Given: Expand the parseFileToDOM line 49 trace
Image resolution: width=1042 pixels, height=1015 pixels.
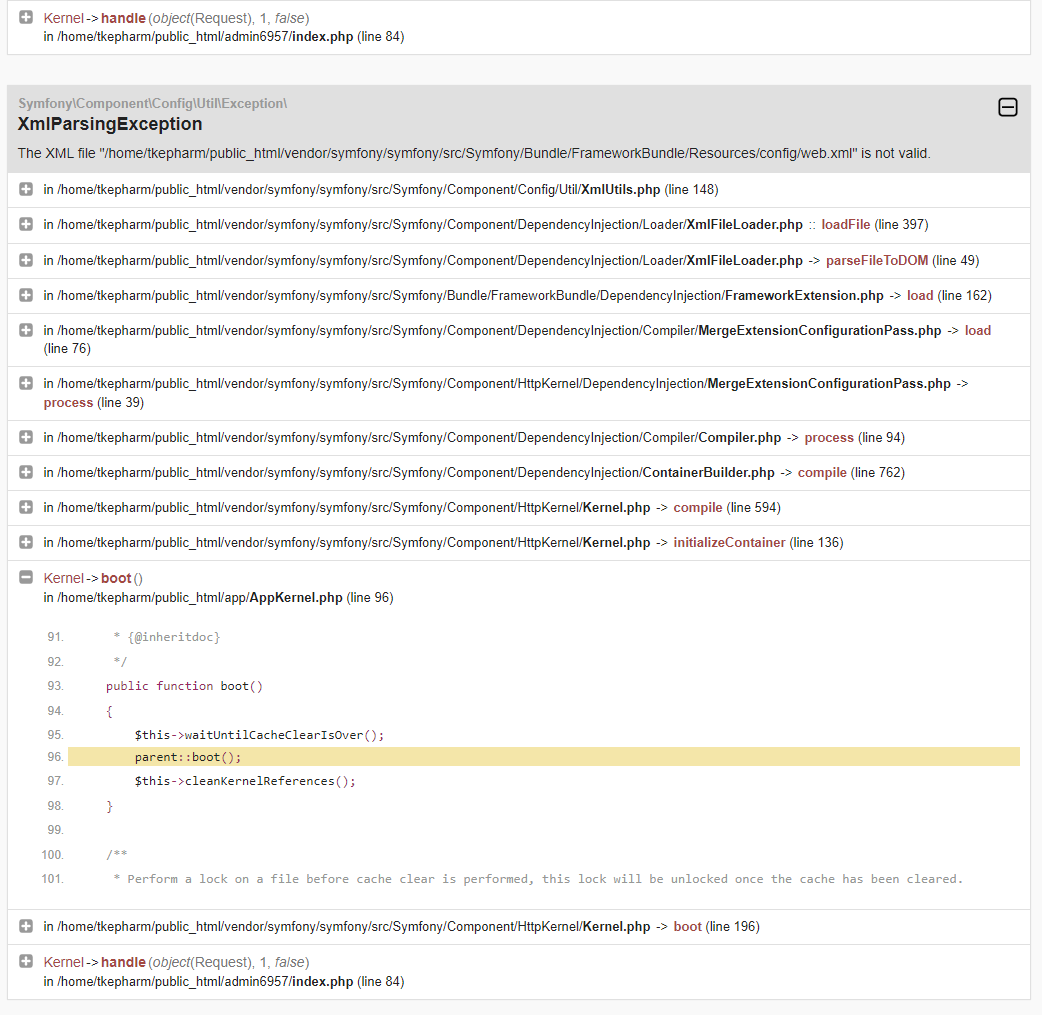Looking at the screenshot, I should click(x=26, y=260).
